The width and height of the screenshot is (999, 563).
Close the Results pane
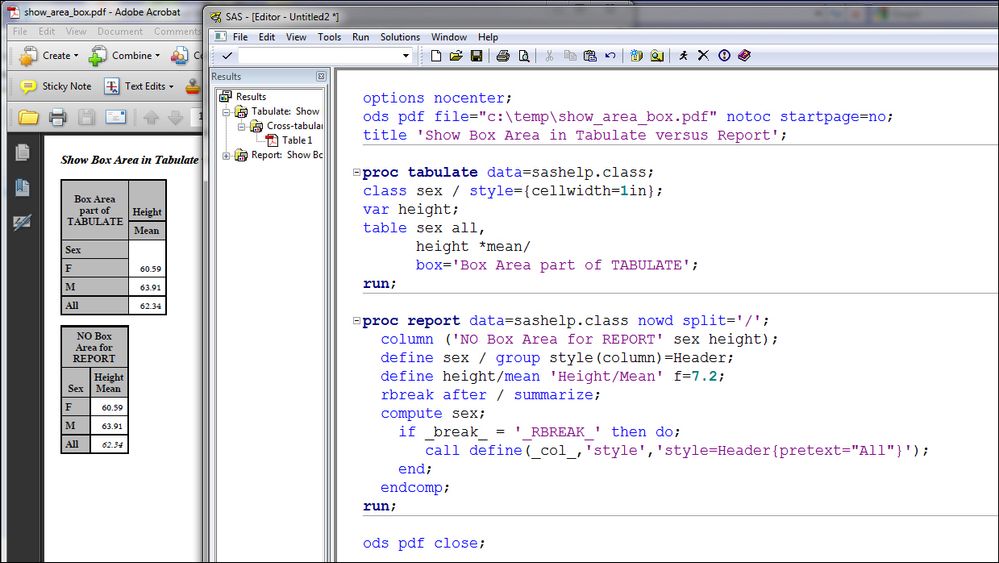pyautogui.click(x=321, y=76)
